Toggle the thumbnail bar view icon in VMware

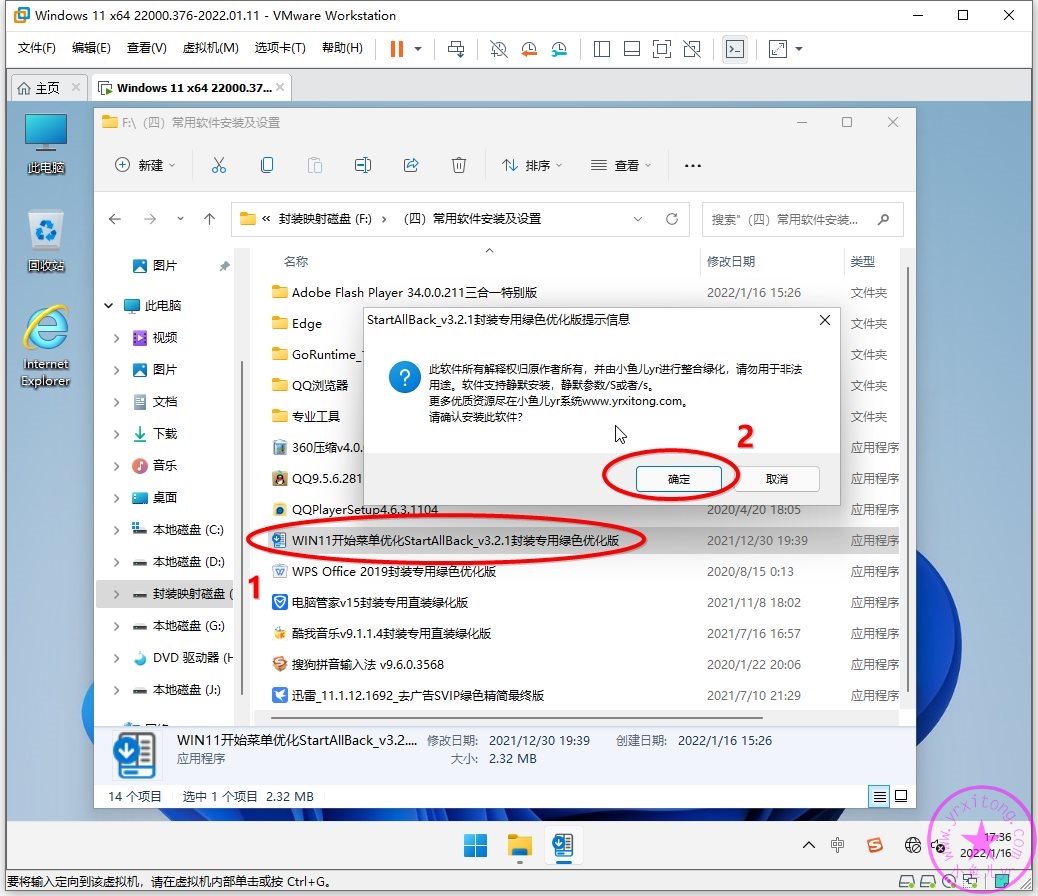(632, 49)
